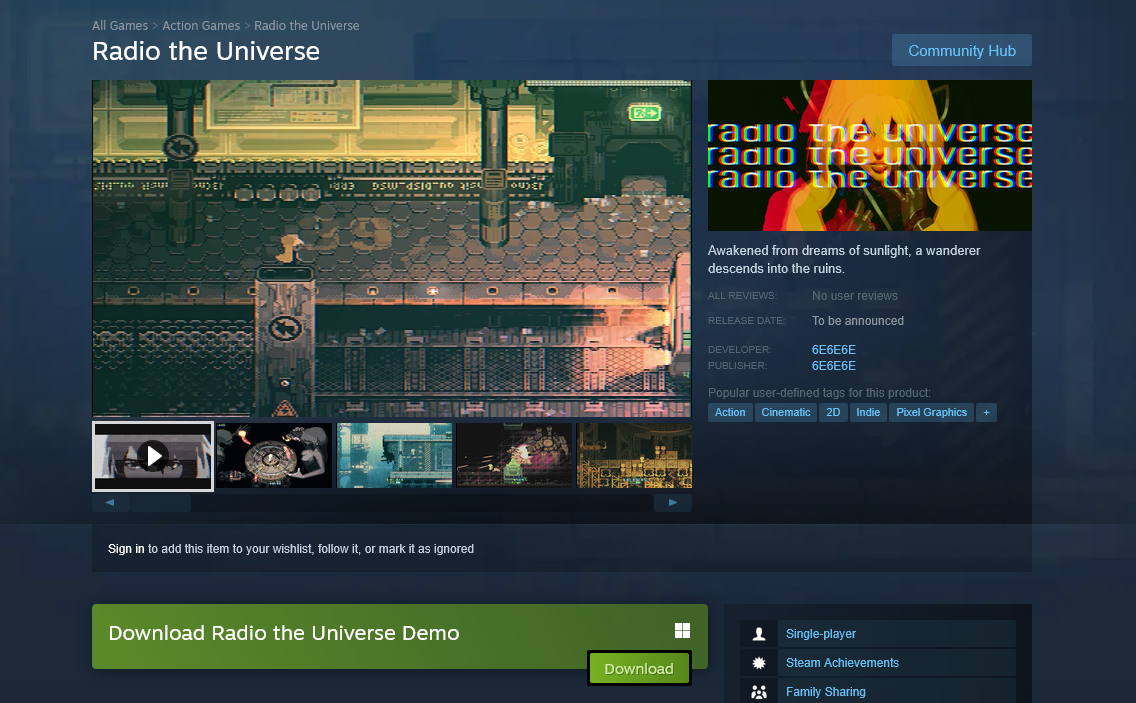Click the game capsule header image
This screenshot has height=703, width=1136.
[869, 156]
